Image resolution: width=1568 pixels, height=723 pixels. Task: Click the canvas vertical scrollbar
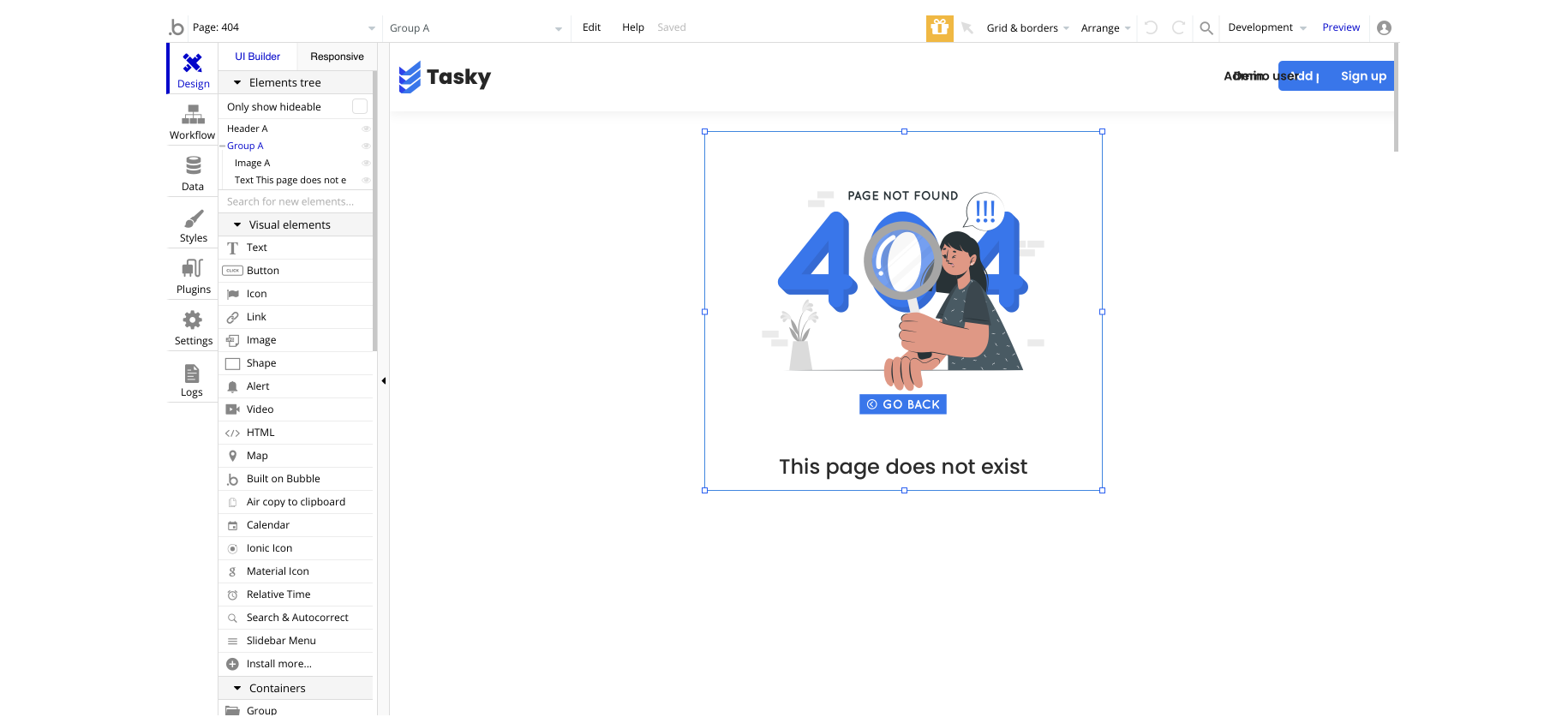pyautogui.click(x=1396, y=98)
